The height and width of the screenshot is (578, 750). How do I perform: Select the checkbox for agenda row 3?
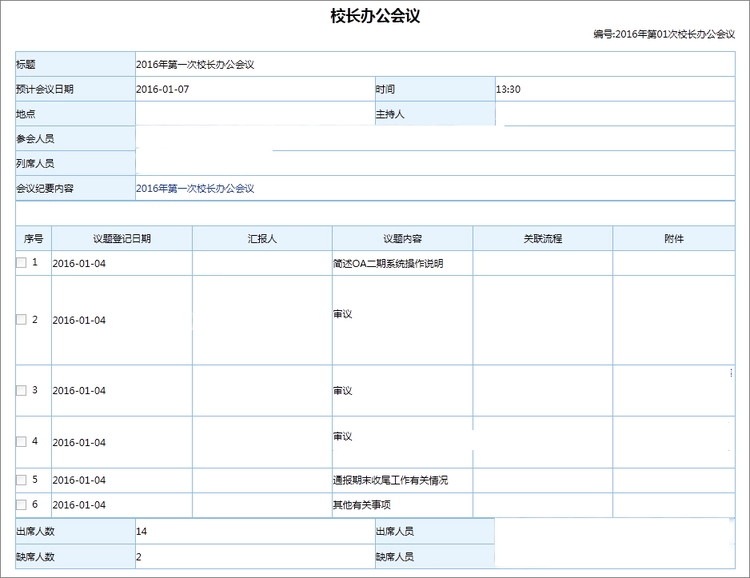[21, 391]
